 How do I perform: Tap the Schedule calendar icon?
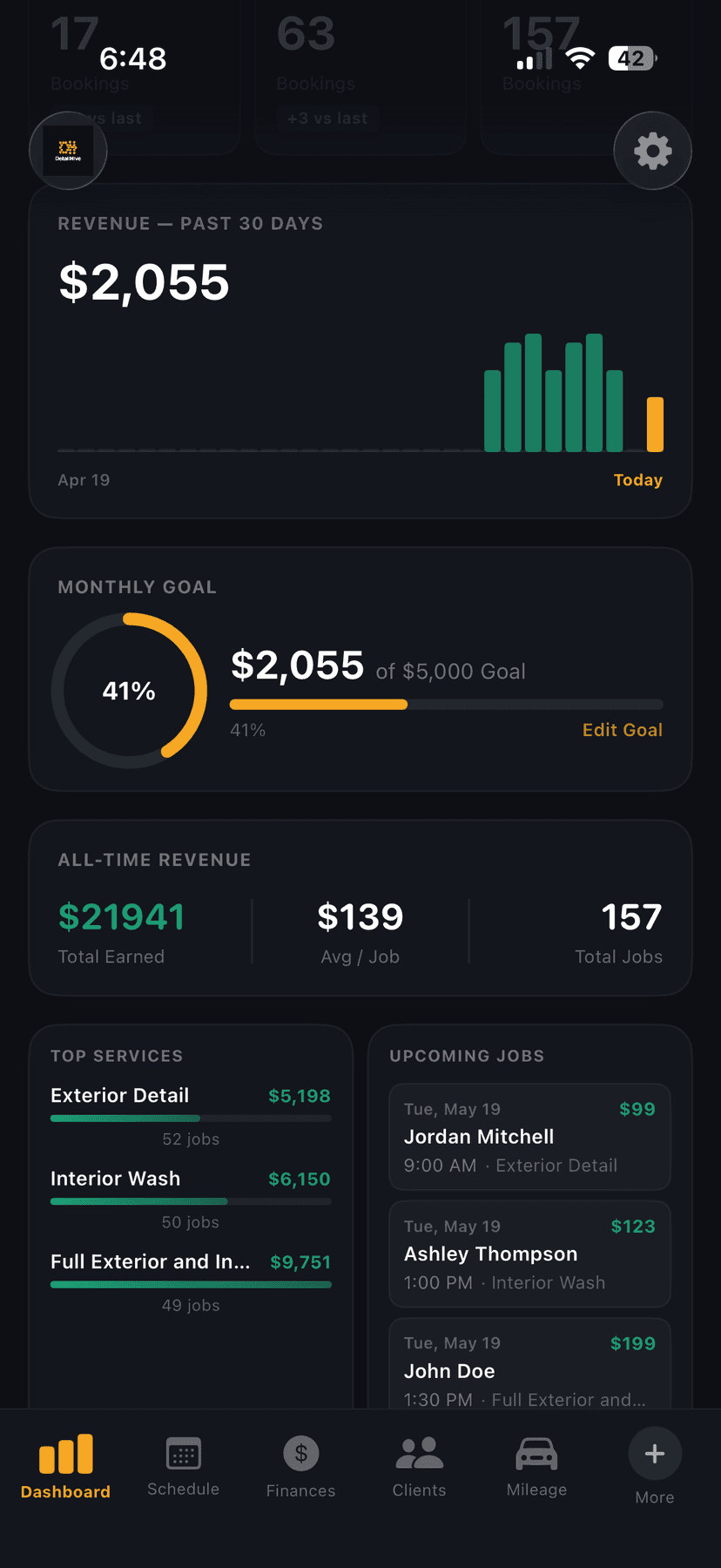183,1453
